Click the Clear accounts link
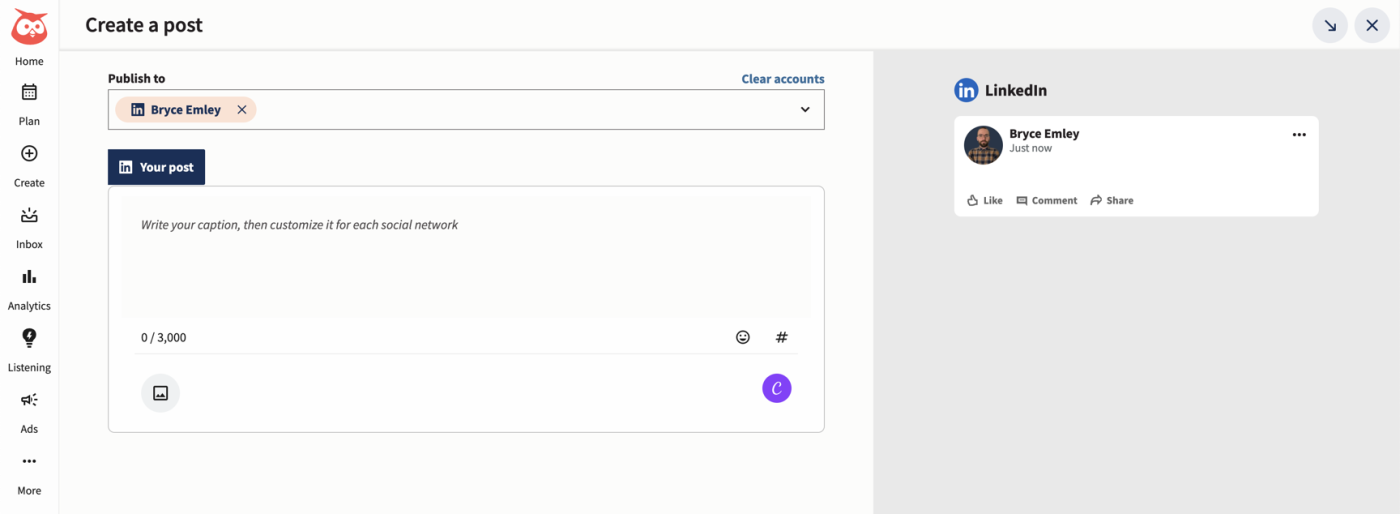This screenshot has height=514, width=1400. coord(783,79)
